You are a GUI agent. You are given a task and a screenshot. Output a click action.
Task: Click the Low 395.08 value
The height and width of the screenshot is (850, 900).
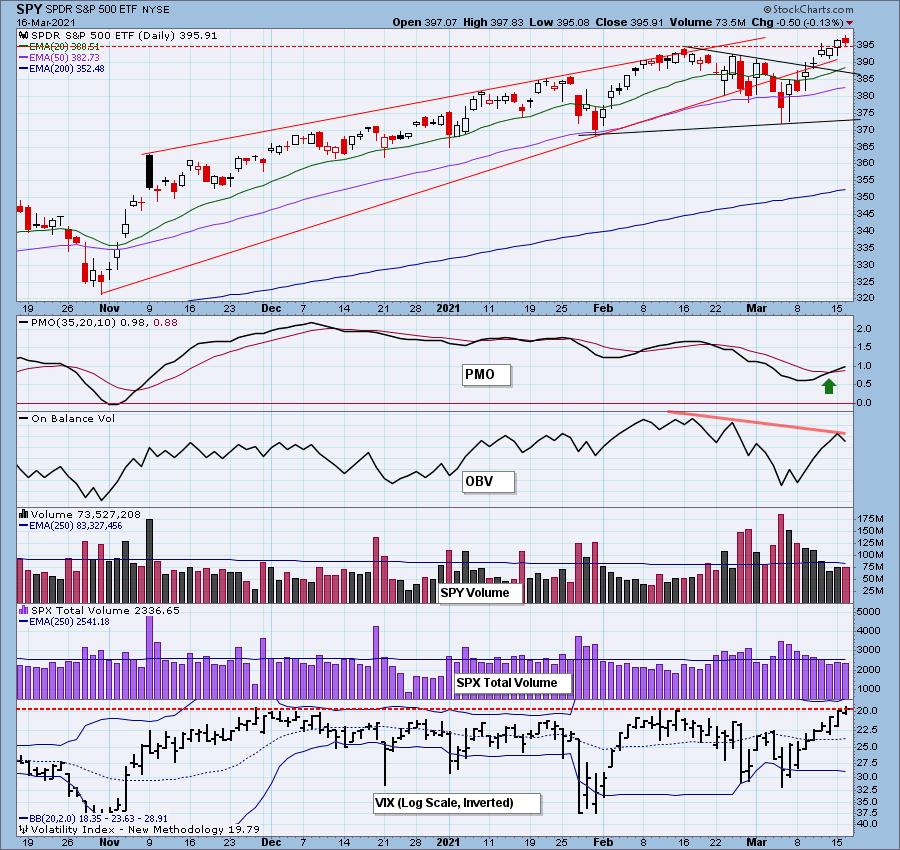pos(560,22)
